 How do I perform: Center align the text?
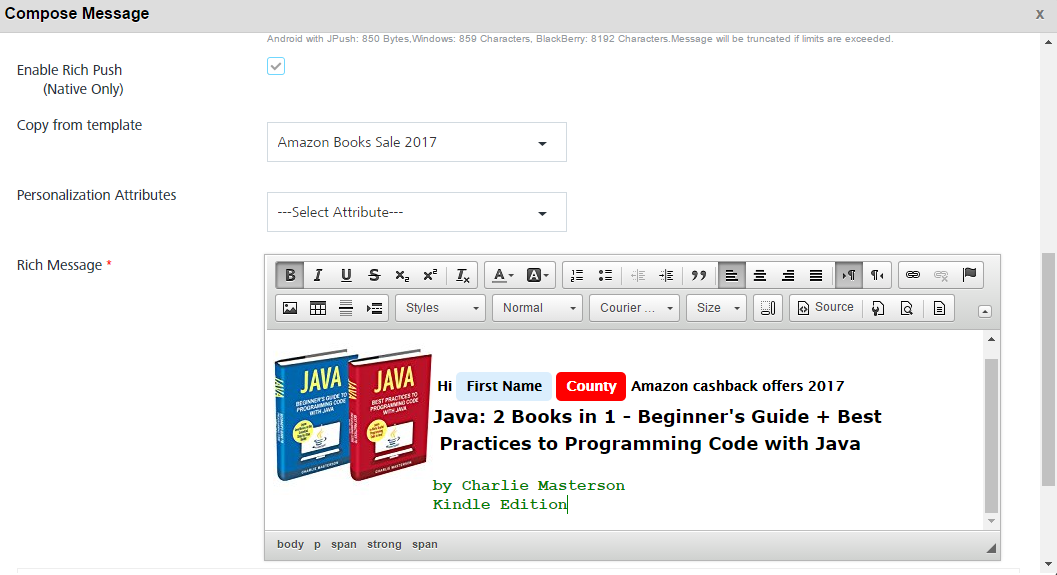click(x=760, y=275)
